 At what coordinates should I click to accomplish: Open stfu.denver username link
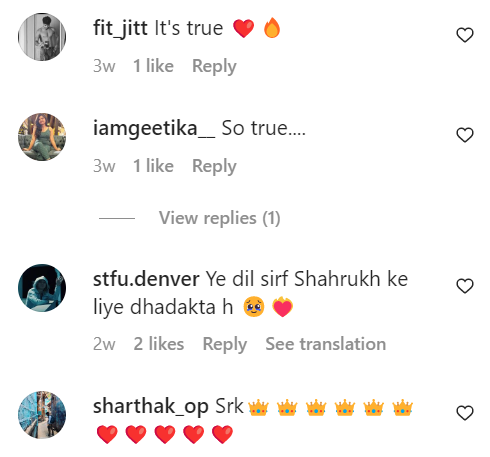(x=146, y=279)
